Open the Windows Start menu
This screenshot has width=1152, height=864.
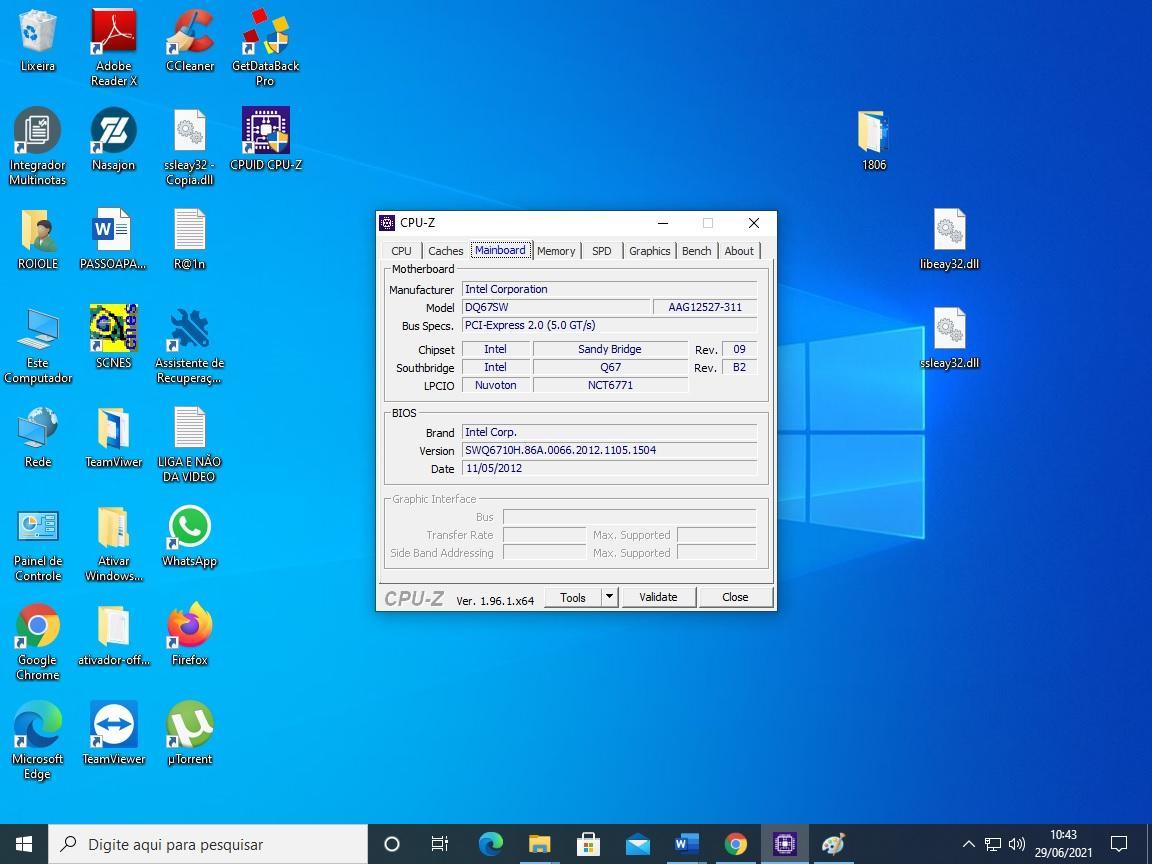[x=24, y=844]
